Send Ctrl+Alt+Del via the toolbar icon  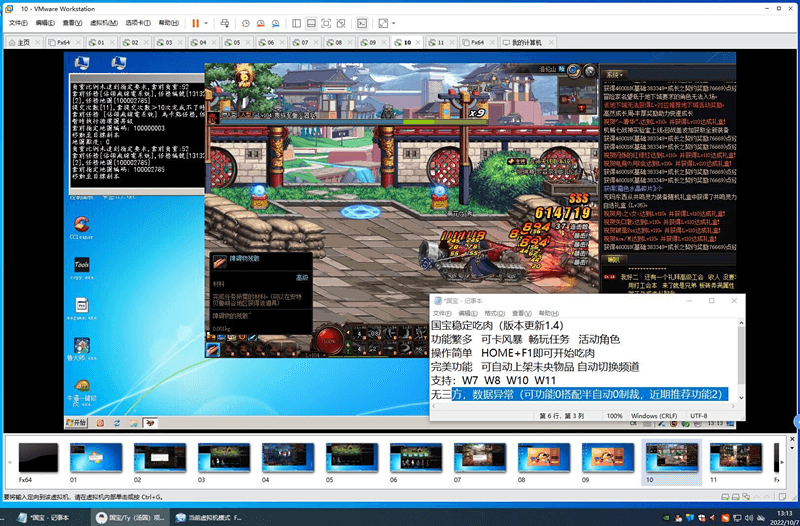point(224,23)
